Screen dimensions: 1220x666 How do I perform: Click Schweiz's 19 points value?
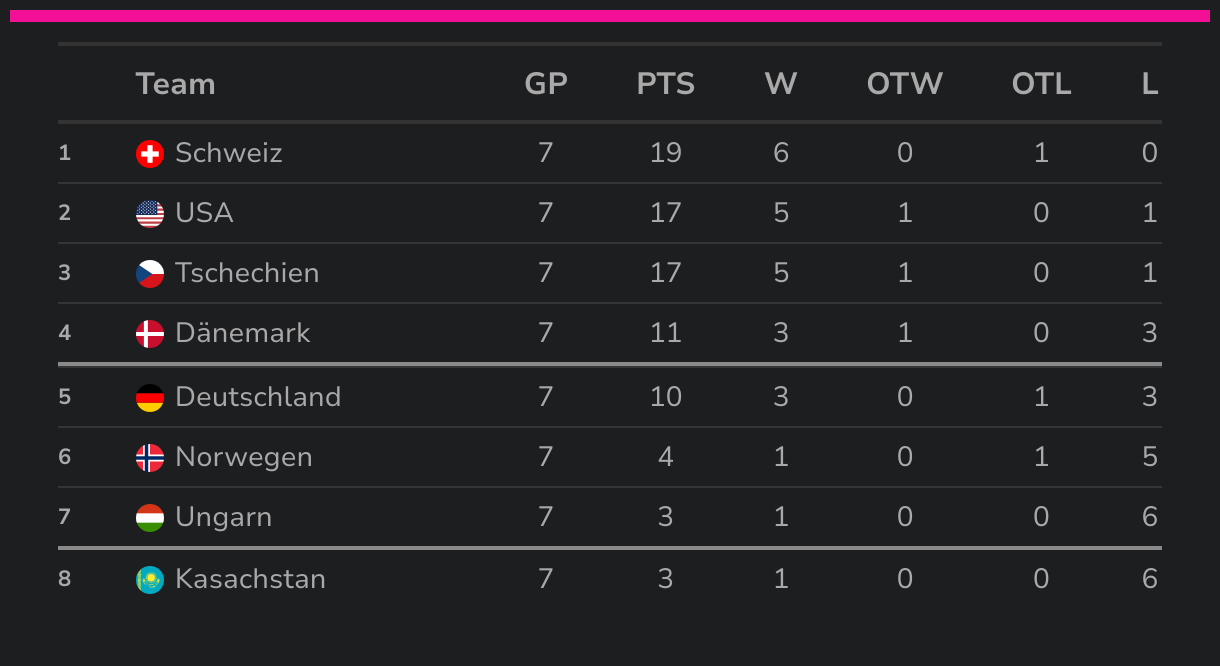(665, 153)
